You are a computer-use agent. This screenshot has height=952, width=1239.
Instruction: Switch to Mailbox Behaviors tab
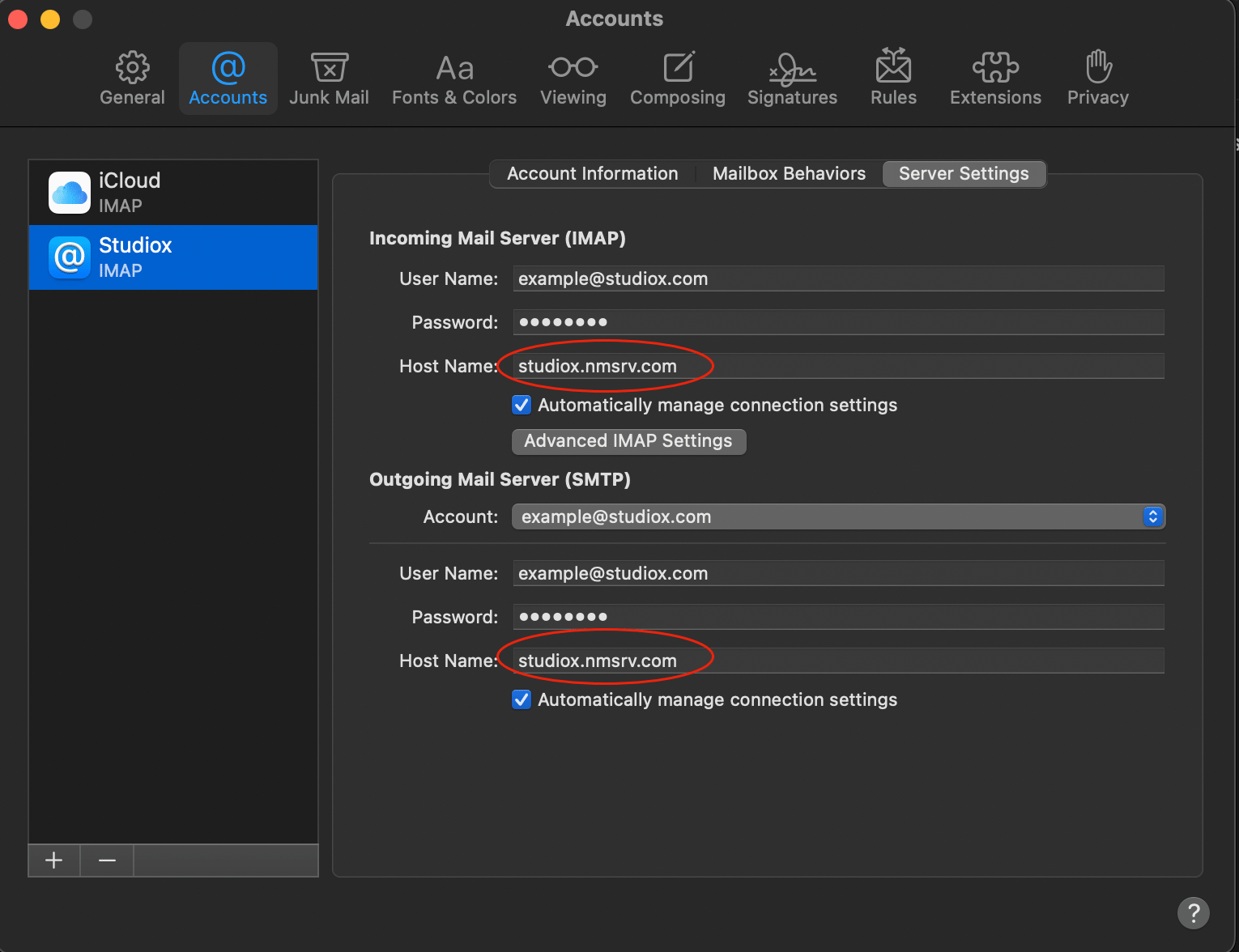(789, 173)
